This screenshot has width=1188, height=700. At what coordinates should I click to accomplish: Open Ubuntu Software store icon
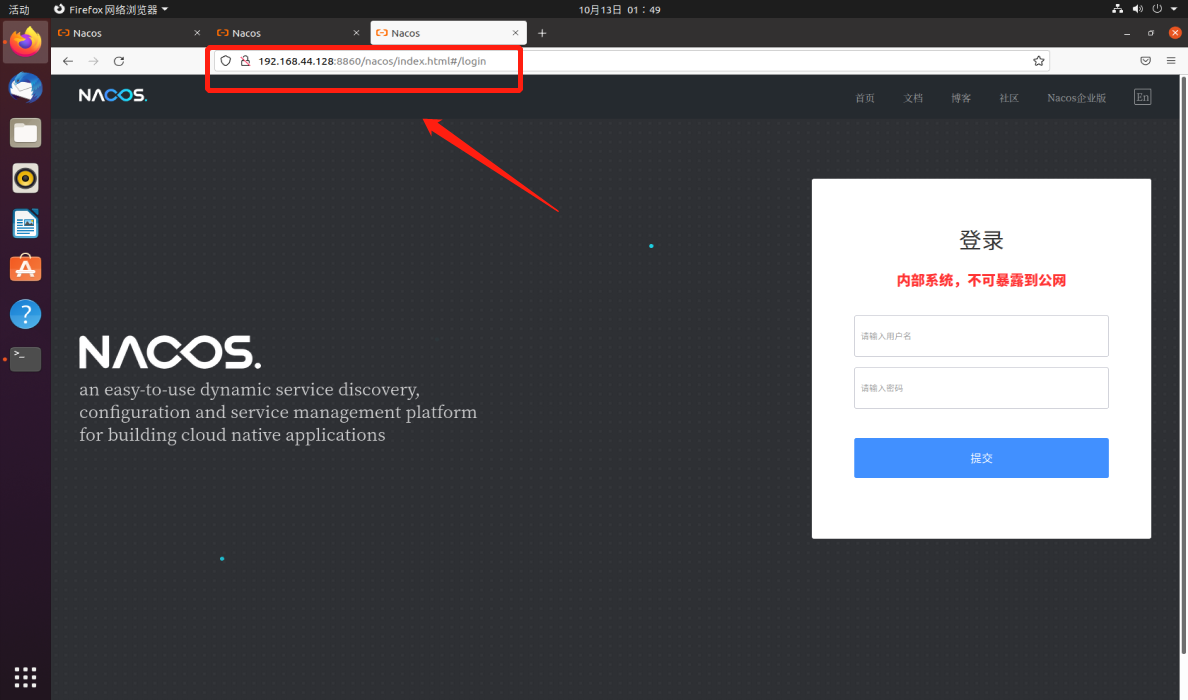26,268
